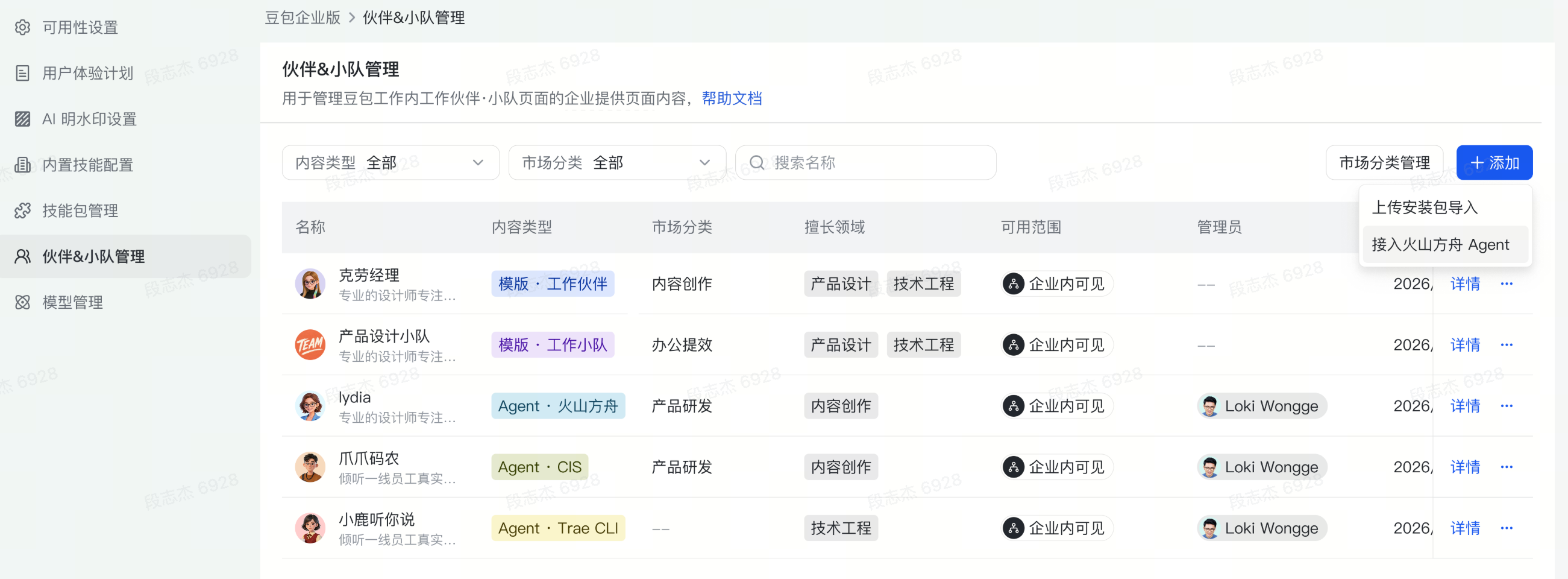This screenshot has width=1568, height=579.
Task: Expand the 市场分类 filter dropdown
Action: (617, 163)
